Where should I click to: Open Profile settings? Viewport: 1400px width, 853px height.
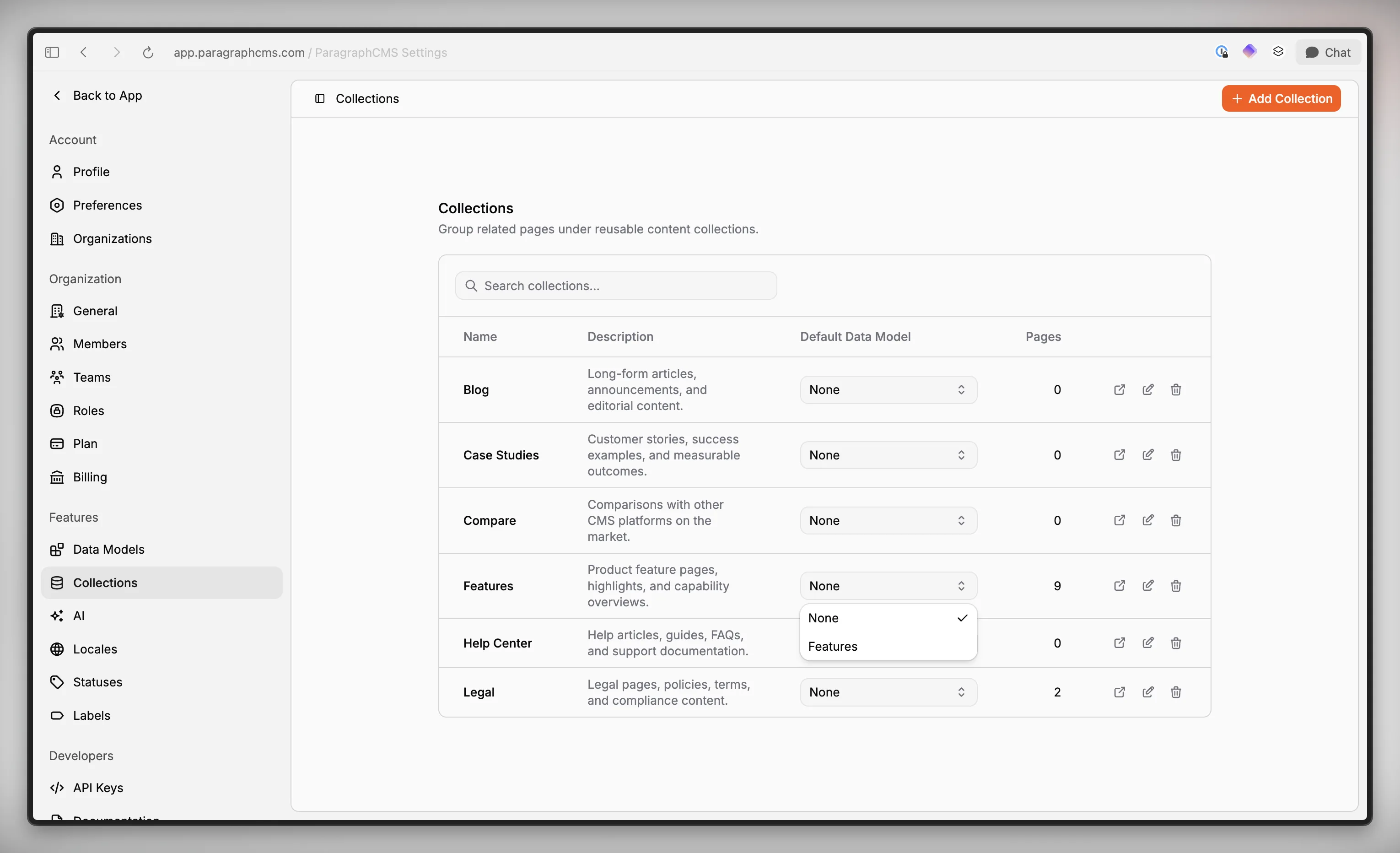(162, 172)
